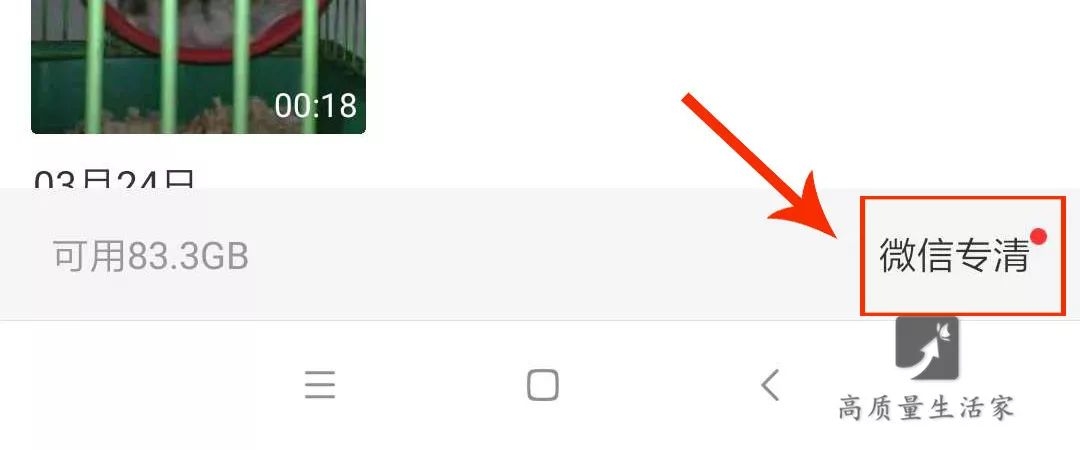
Task: Tap the red notification dot on 微信专清
Action: click(1039, 237)
